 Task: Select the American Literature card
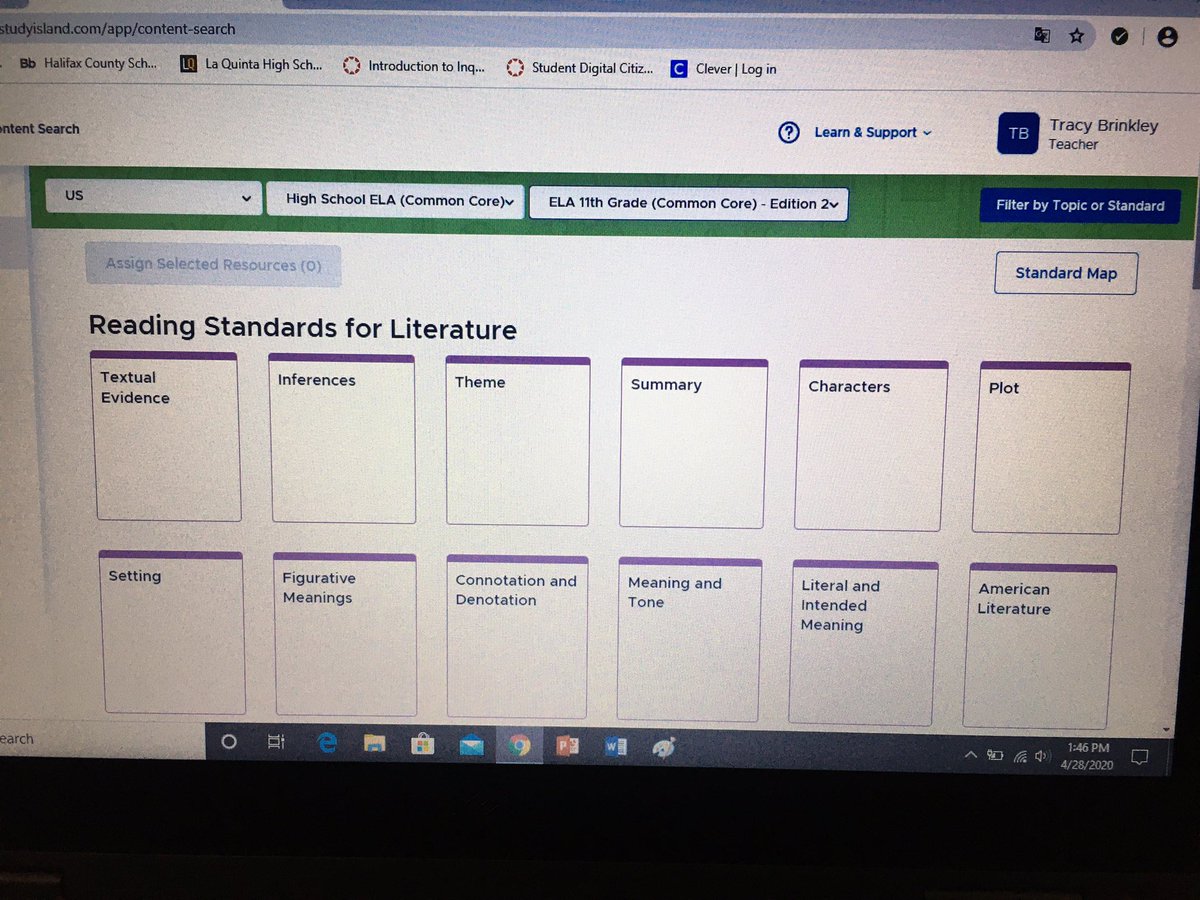(x=1039, y=646)
